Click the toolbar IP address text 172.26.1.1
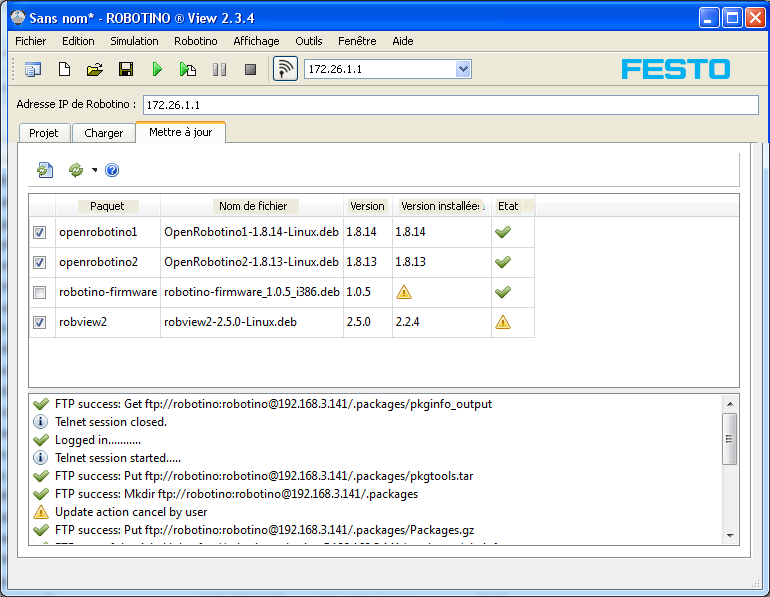The height and width of the screenshot is (597, 770). [335, 69]
